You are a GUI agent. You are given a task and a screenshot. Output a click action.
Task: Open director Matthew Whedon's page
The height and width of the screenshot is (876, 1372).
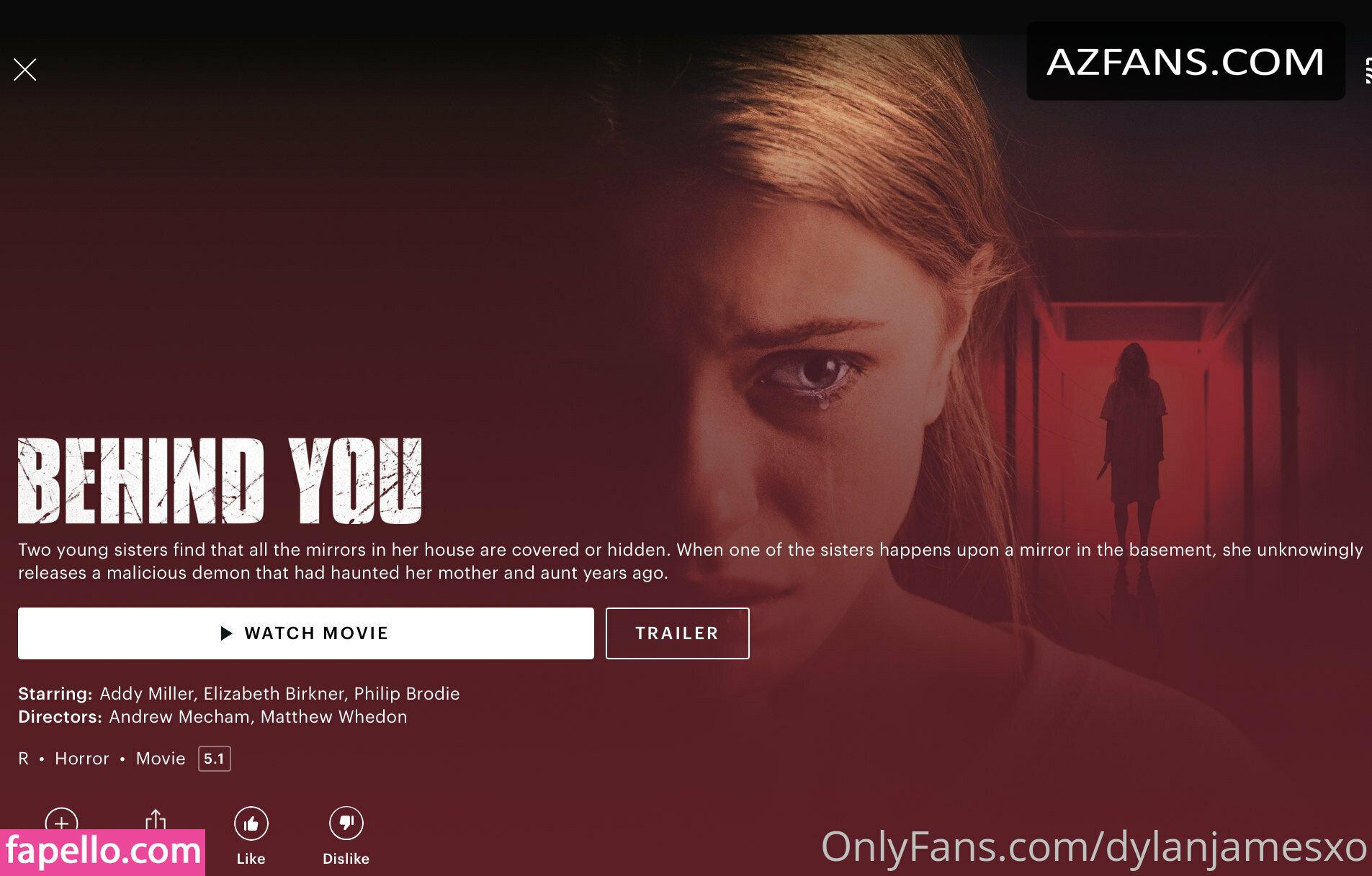[x=334, y=717]
